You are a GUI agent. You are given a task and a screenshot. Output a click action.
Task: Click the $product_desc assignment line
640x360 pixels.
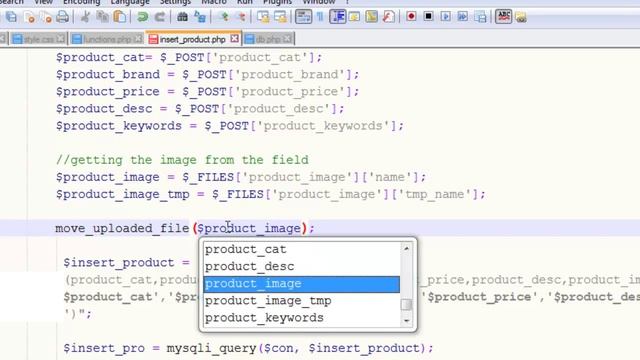tap(200, 109)
